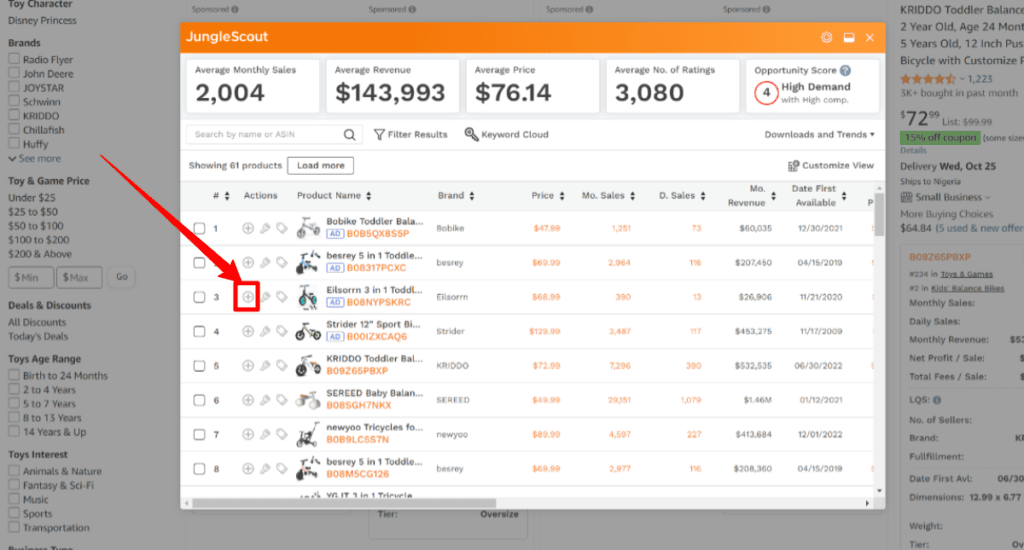The height and width of the screenshot is (550, 1024).
Task: Open ASIN link B0B5QX8S5P
Action: tap(377, 234)
